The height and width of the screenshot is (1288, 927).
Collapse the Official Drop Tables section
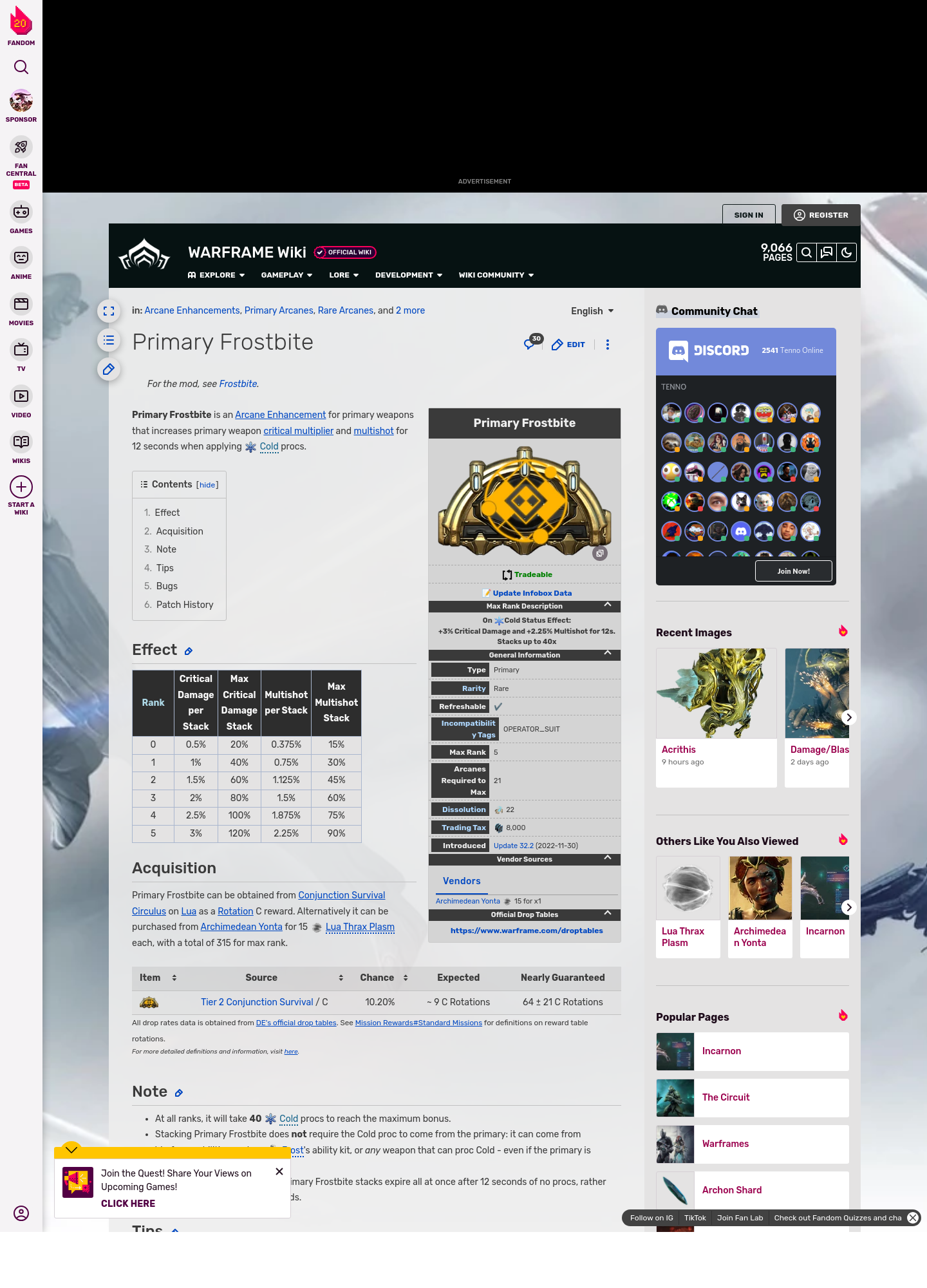point(608,914)
